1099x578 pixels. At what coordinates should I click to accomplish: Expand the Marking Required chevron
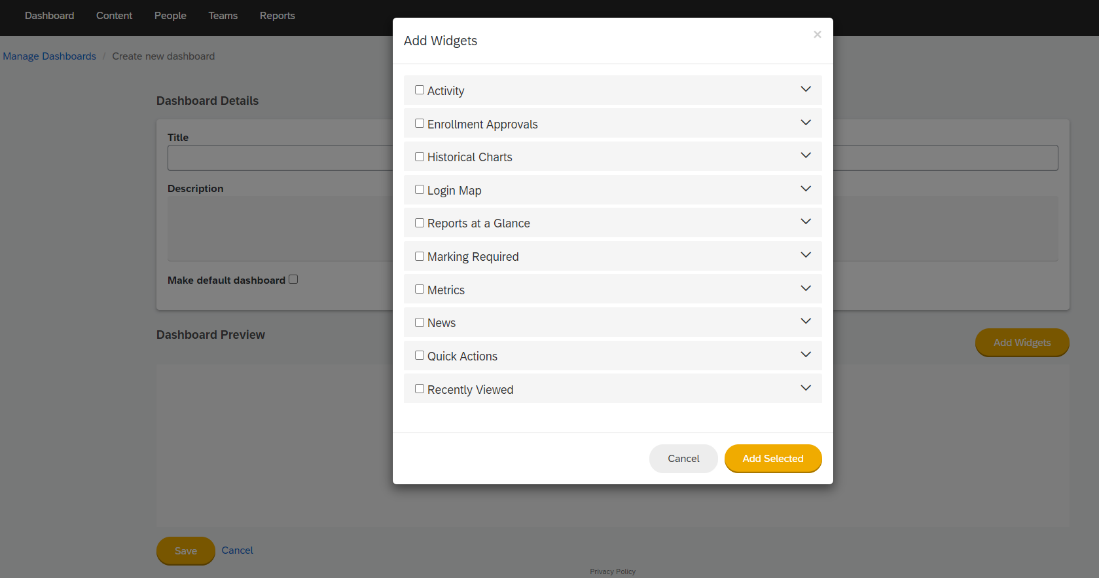point(805,255)
